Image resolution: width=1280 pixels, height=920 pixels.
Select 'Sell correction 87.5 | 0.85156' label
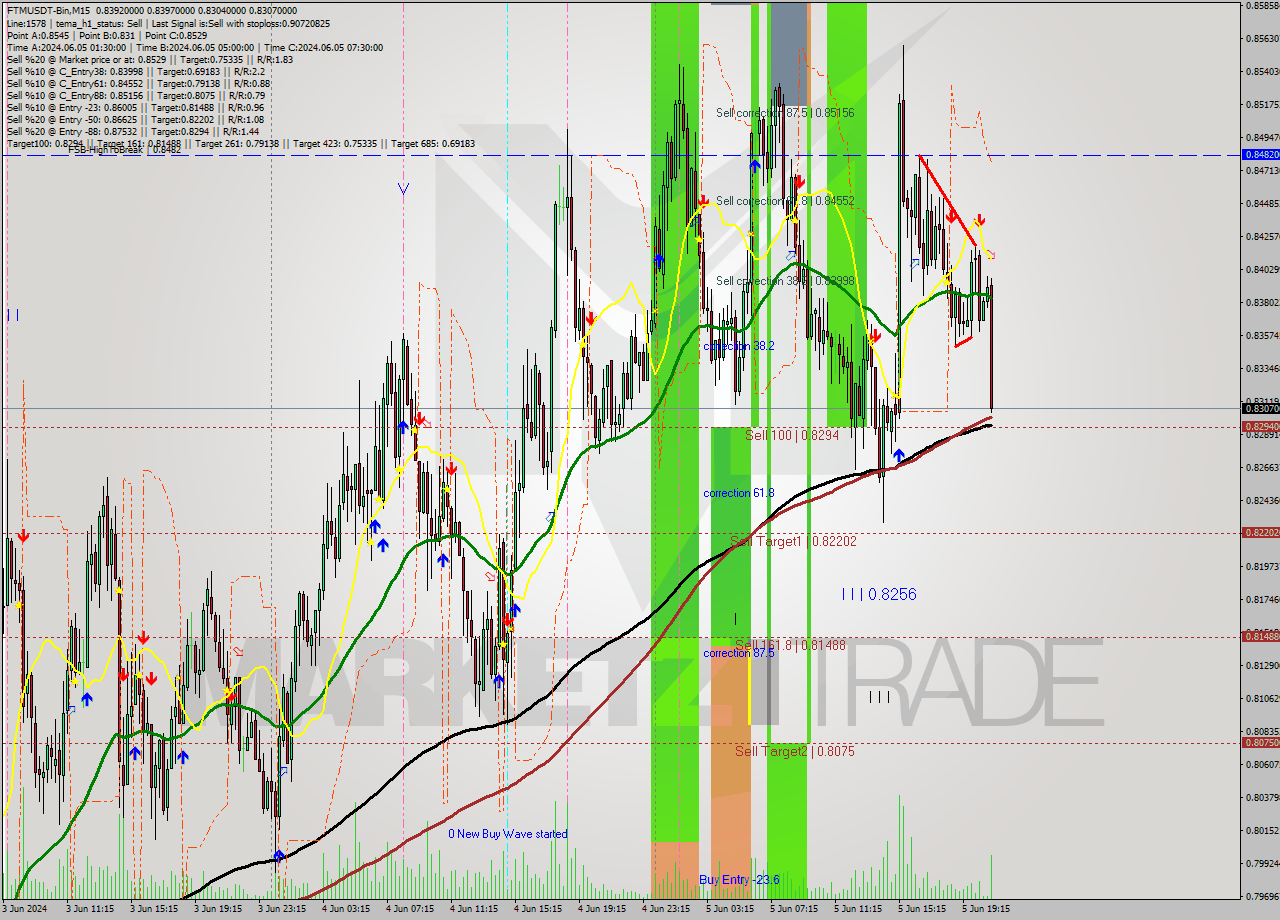(785, 113)
